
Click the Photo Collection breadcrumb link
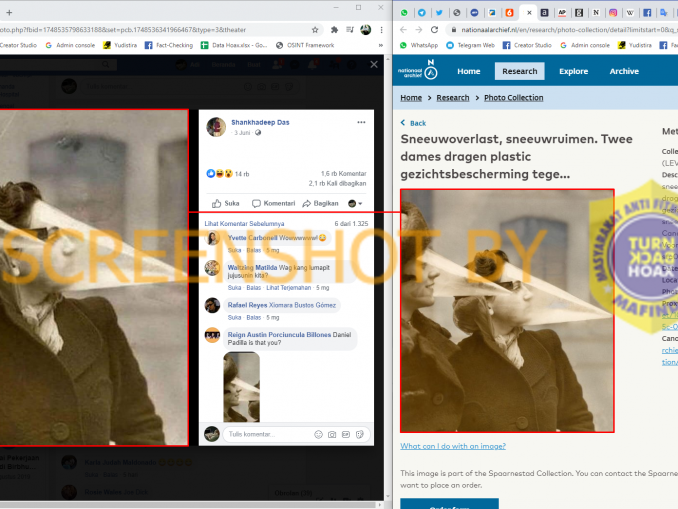pos(513,98)
